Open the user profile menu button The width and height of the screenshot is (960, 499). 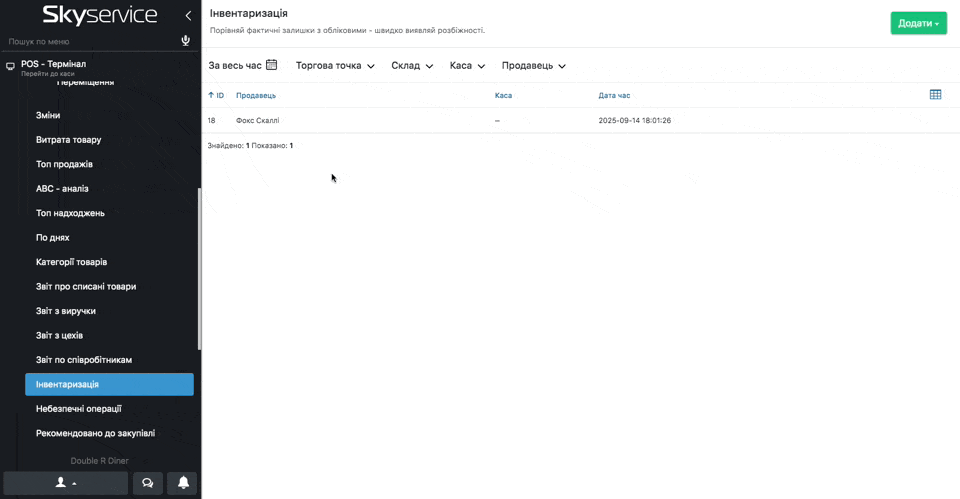pos(66,483)
